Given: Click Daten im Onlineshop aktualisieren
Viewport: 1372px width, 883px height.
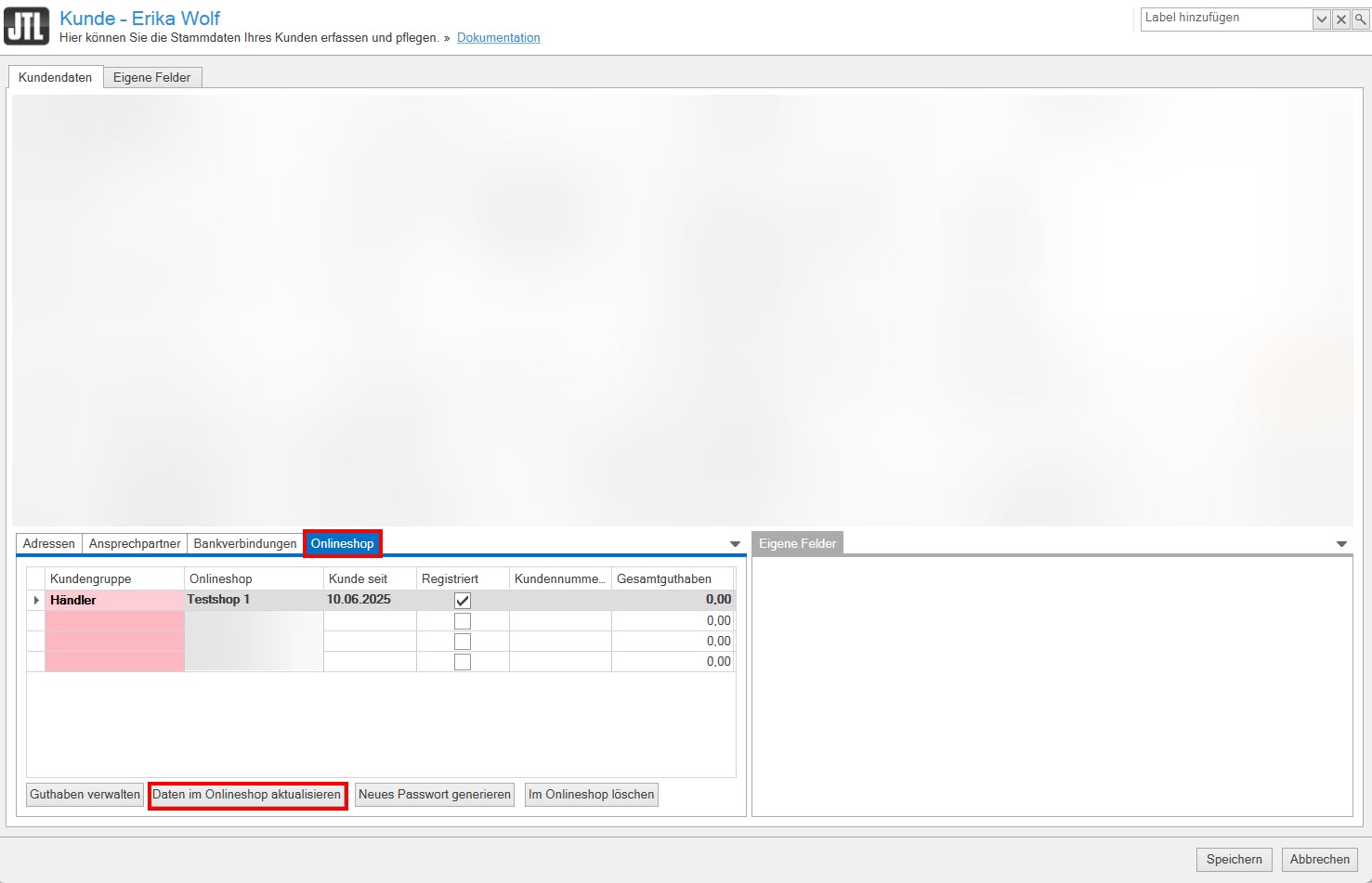Looking at the screenshot, I should tap(247, 795).
